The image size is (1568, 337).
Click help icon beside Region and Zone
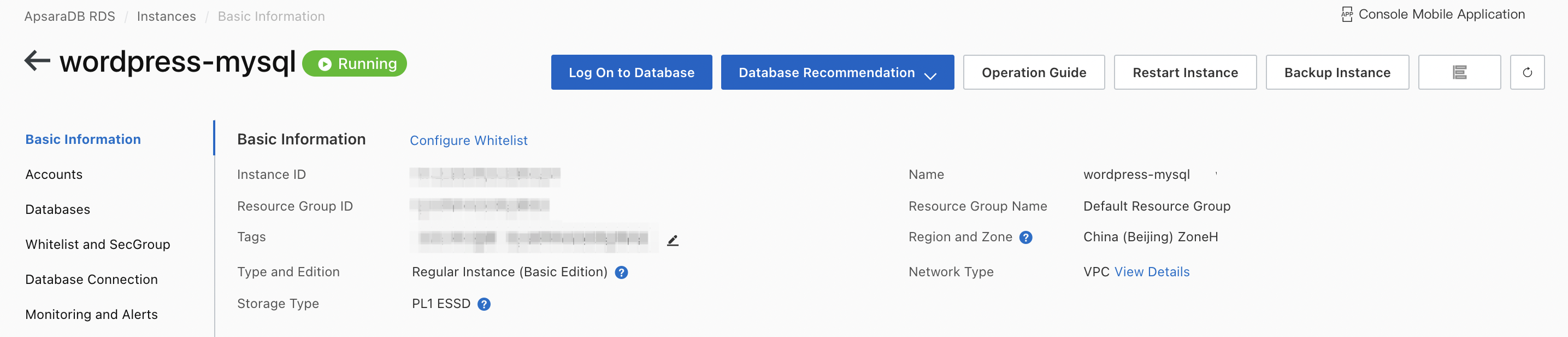point(1025,237)
